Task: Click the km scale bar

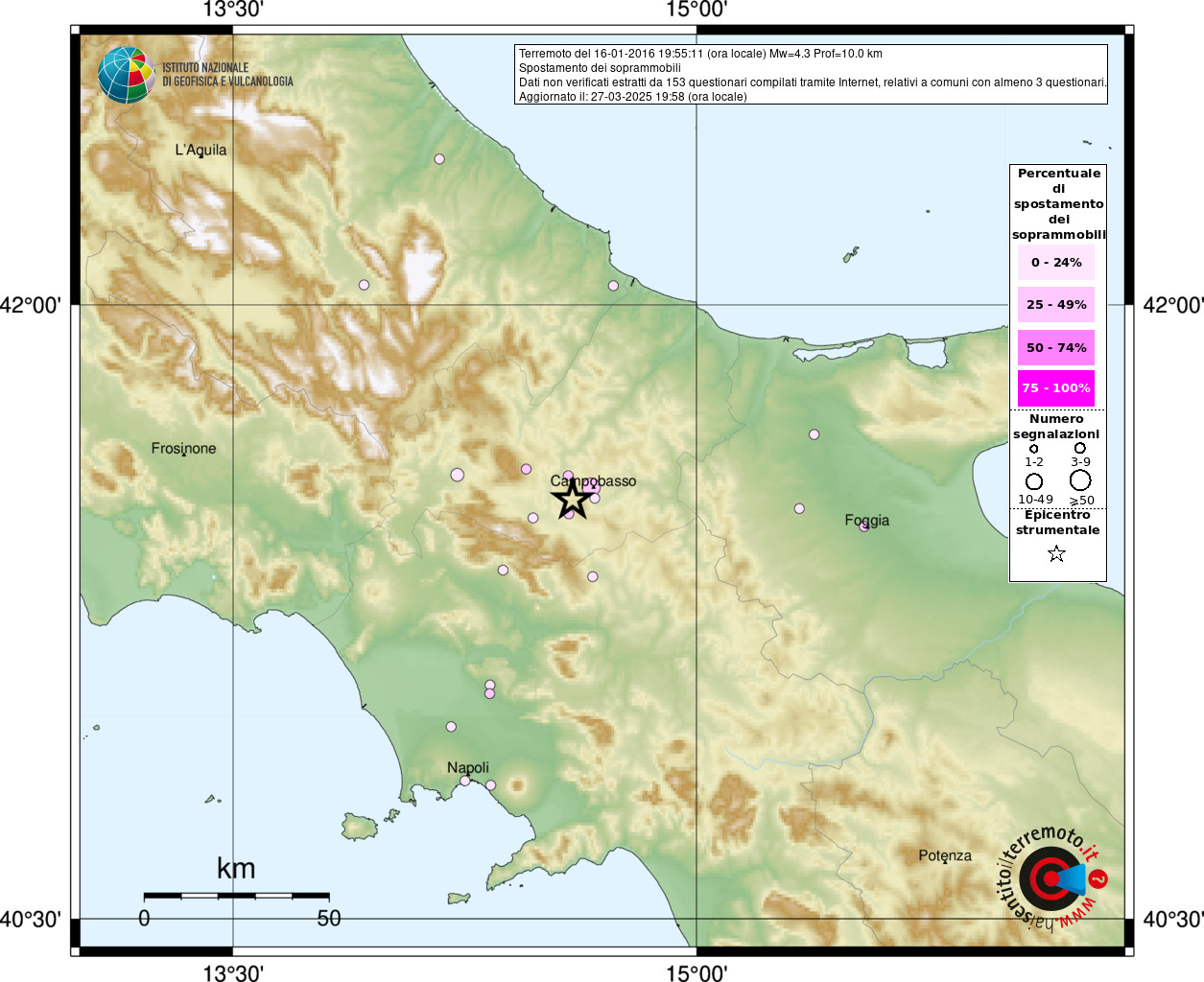Action: 236,896
